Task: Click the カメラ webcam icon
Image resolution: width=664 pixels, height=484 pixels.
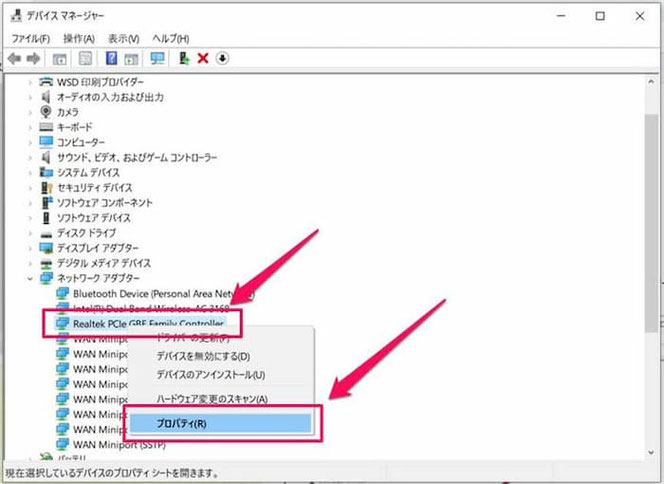Action: [46, 112]
